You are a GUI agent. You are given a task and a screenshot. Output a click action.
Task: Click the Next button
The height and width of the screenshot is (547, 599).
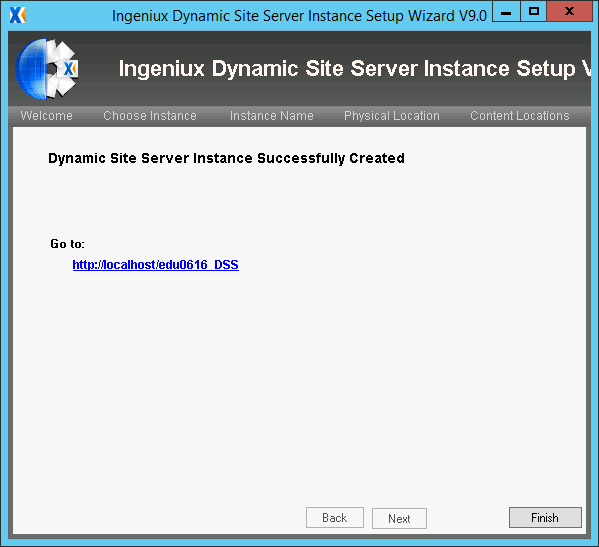pyautogui.click(x=399, y=518)
